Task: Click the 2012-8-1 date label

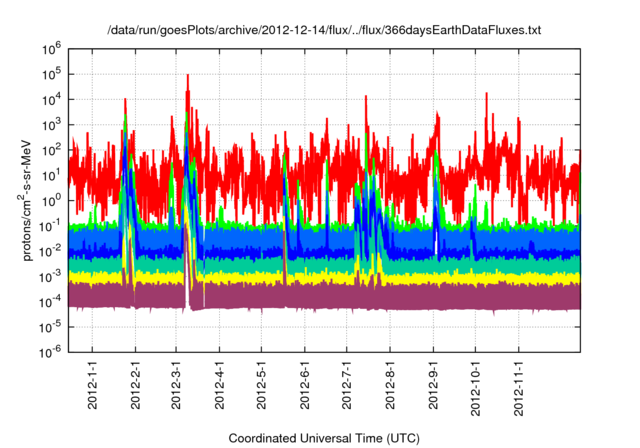Action: pyautogui.click(x=390, y=385)
